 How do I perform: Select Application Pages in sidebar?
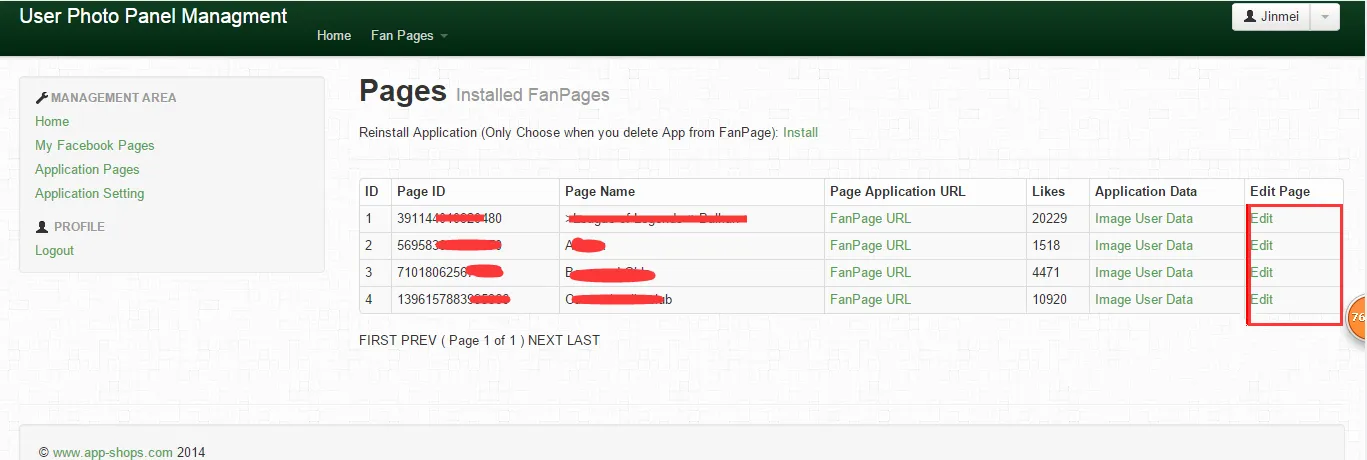87,169
